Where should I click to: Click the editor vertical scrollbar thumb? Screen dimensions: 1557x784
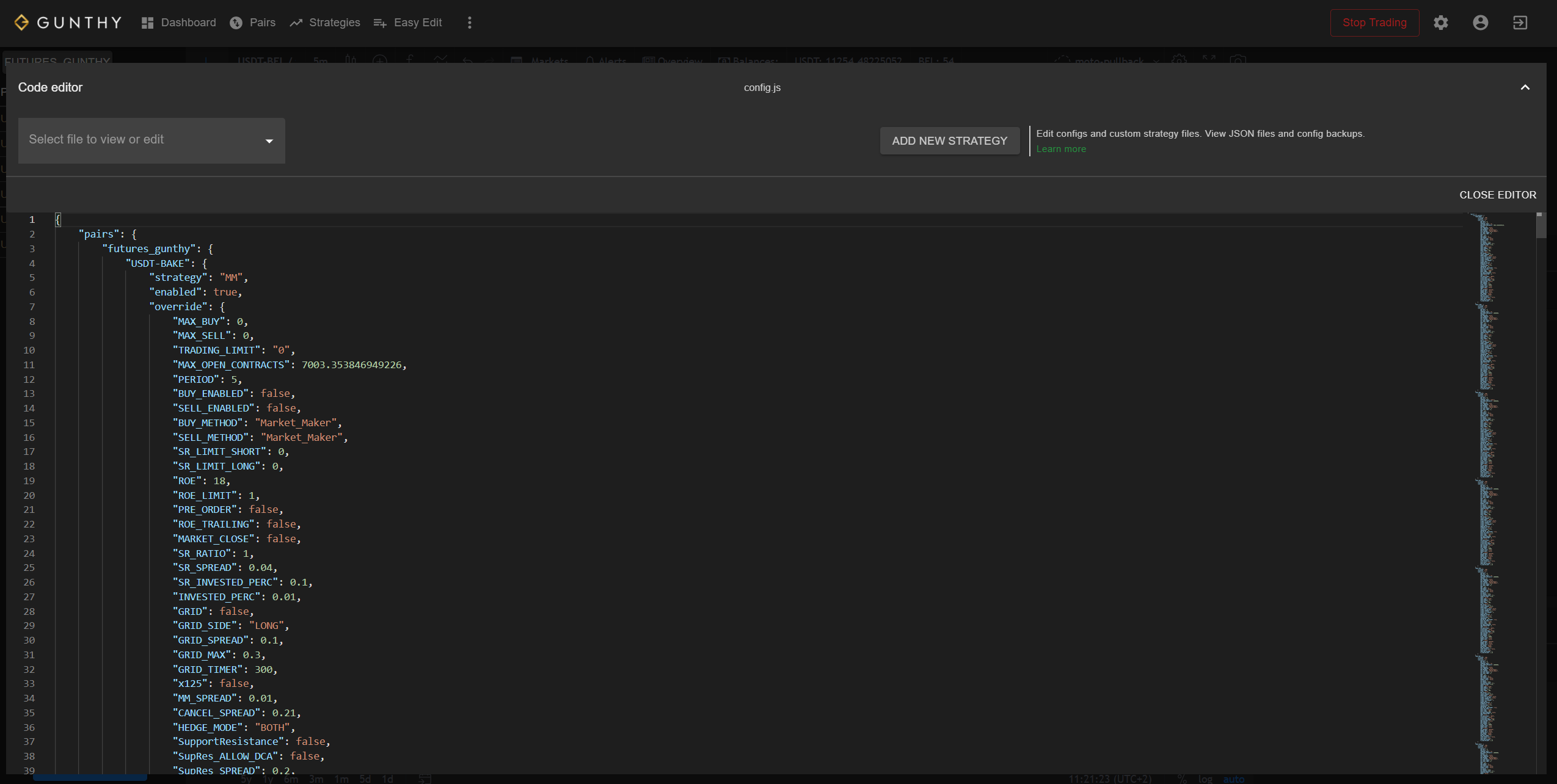click(1541, 225)
